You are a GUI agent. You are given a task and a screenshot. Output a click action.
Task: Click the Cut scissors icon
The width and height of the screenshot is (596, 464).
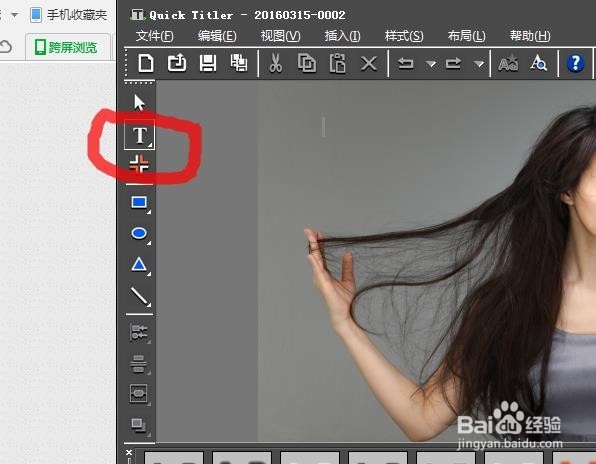276,63
